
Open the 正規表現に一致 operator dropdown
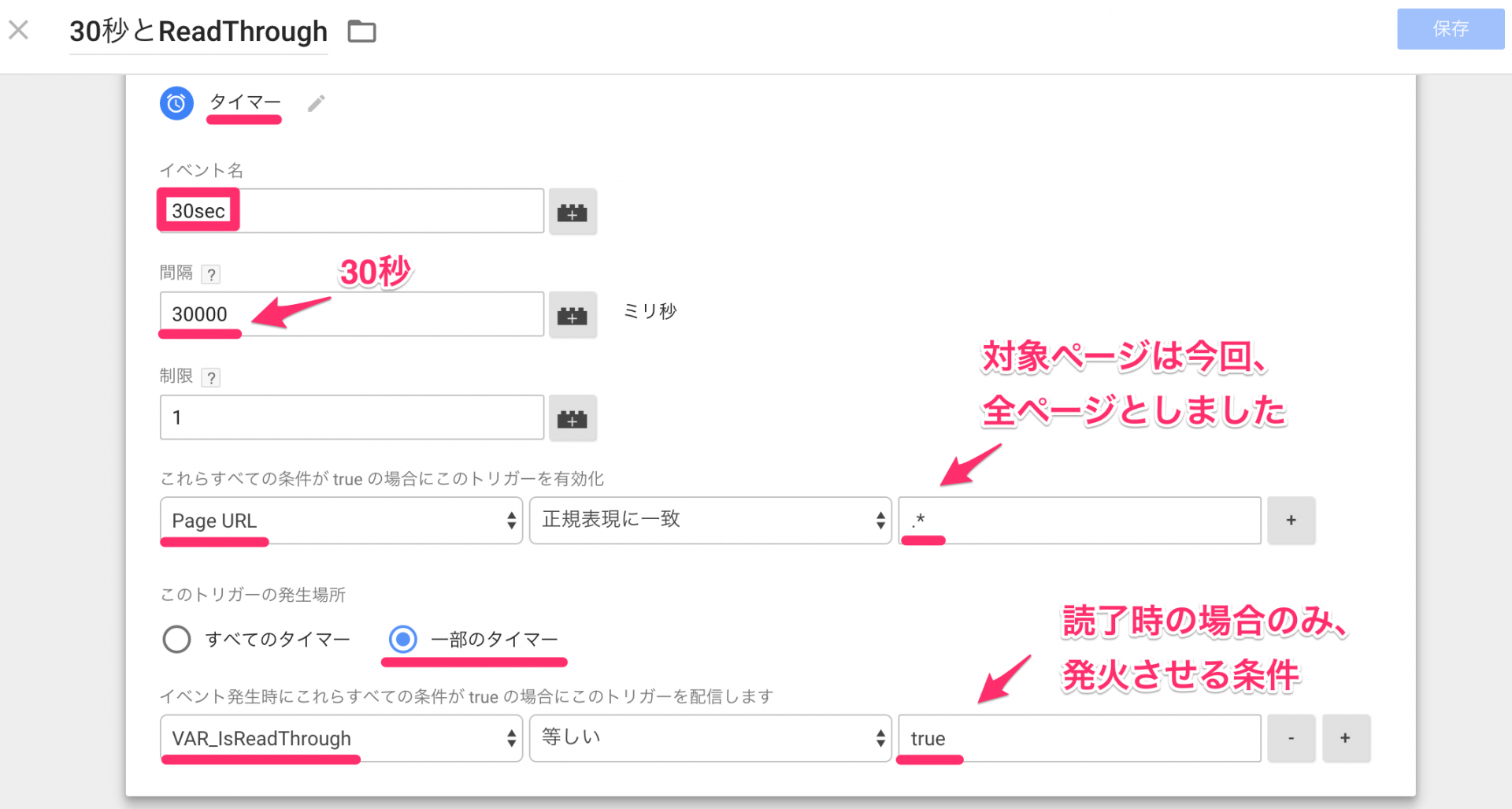point(710,520)
